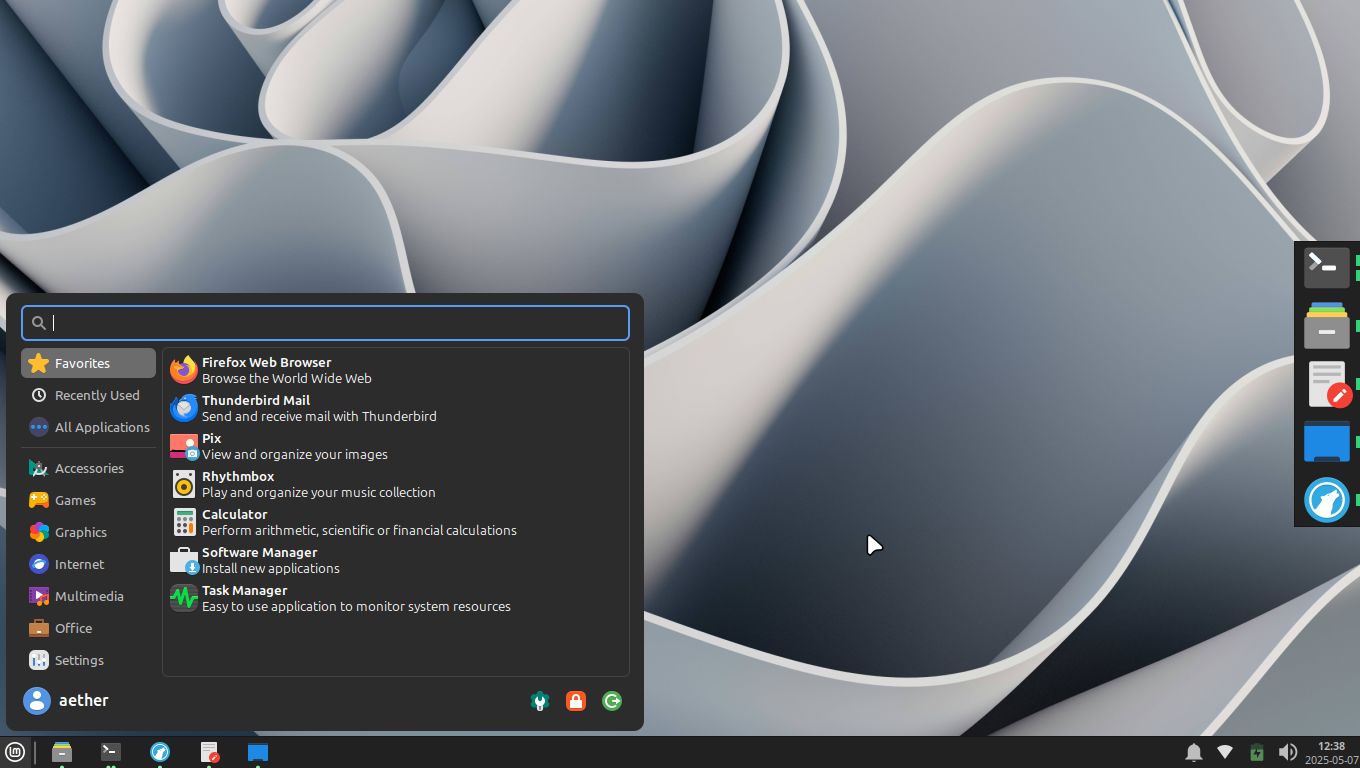Click inside the menu search field
Viewport: 1360px width, 768px height.
pyautogui.click(x=325, y=323)
